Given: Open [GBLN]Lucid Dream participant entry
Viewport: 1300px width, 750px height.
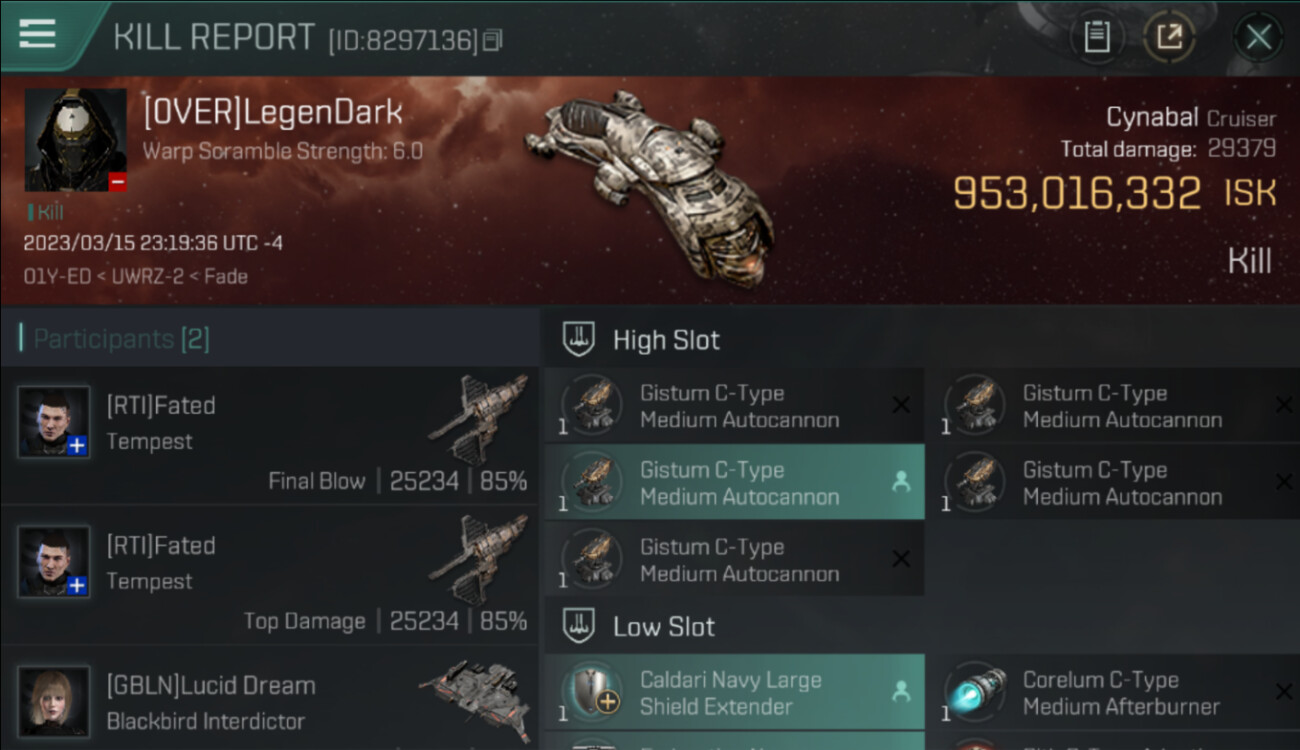Looking at the screenshot, I should [x=270, y=699].
